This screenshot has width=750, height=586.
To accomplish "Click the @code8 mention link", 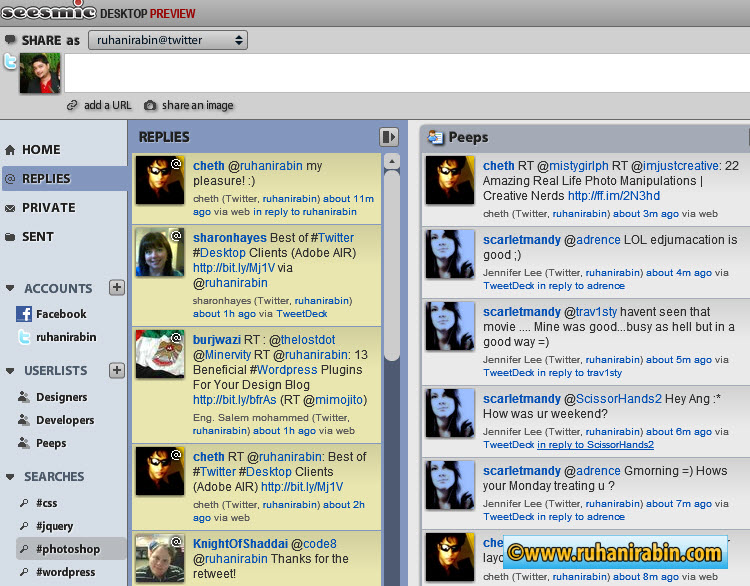I will pyautogui.click(x=314, y=544).
